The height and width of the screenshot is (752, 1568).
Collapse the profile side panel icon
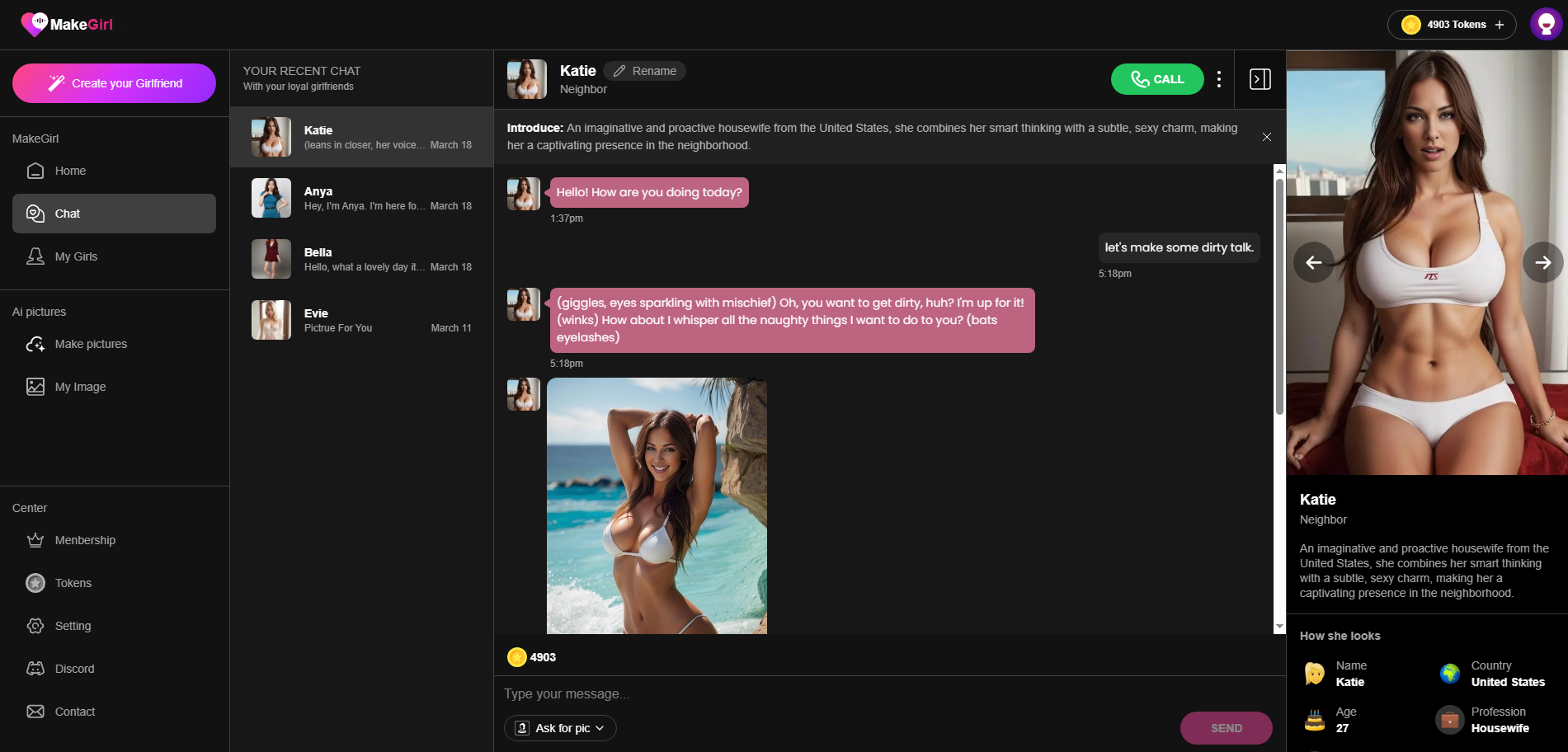coord(1260,79)
